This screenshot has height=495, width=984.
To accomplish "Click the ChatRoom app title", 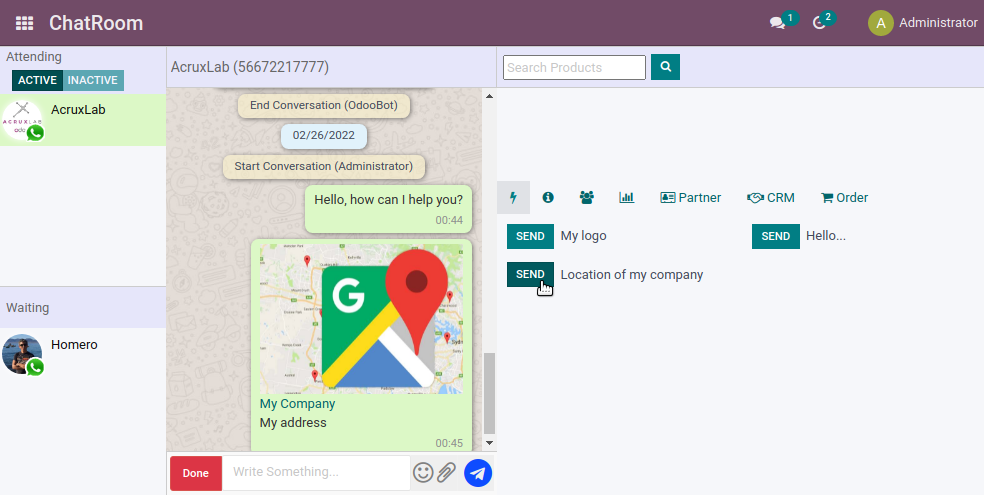I will (x=96, y=23).
